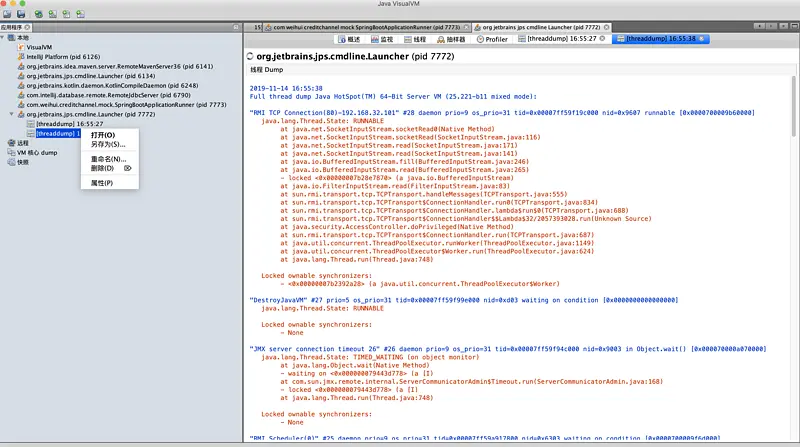Click icon beside RemoteJdbcServer (pid 6790)
The height and width of the screenshot is (447, 800).
[x=21, y=95]
